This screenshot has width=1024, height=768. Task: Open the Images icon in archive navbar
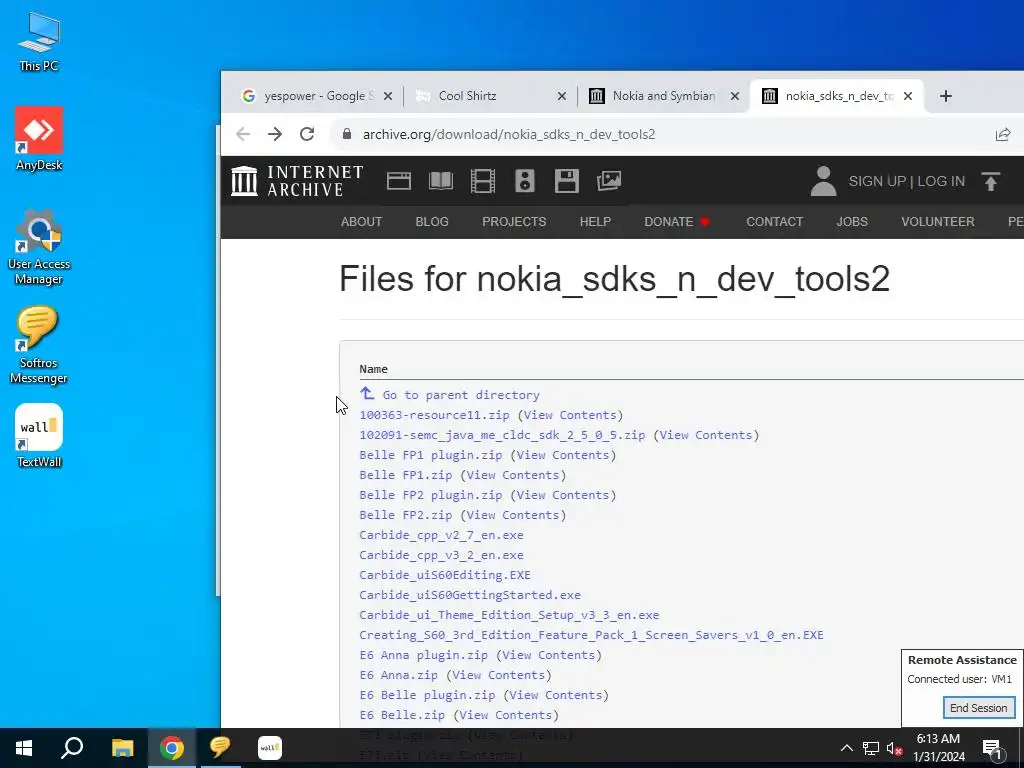[609, 181]
